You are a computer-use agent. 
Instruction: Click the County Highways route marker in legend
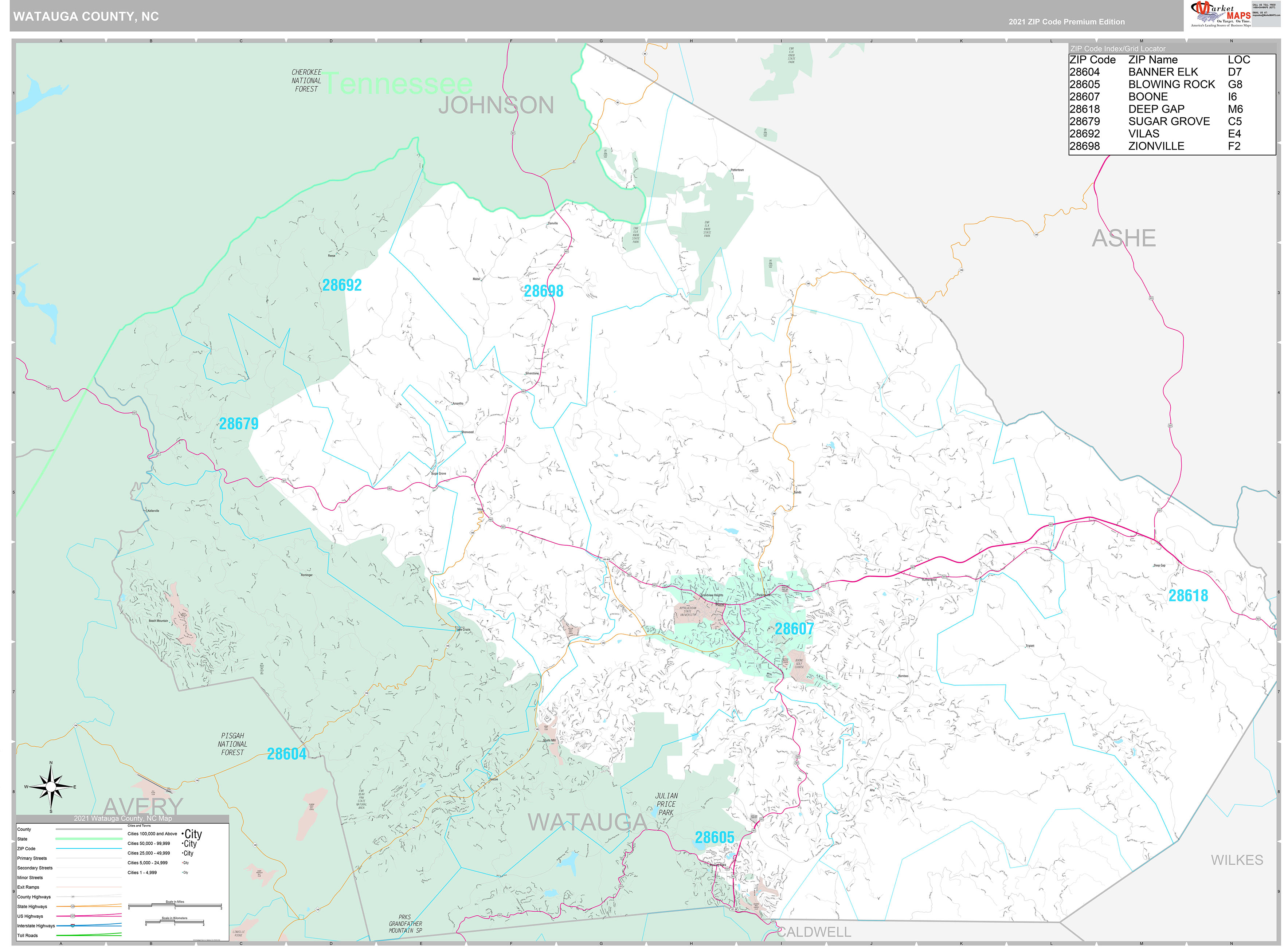[73, 897]
